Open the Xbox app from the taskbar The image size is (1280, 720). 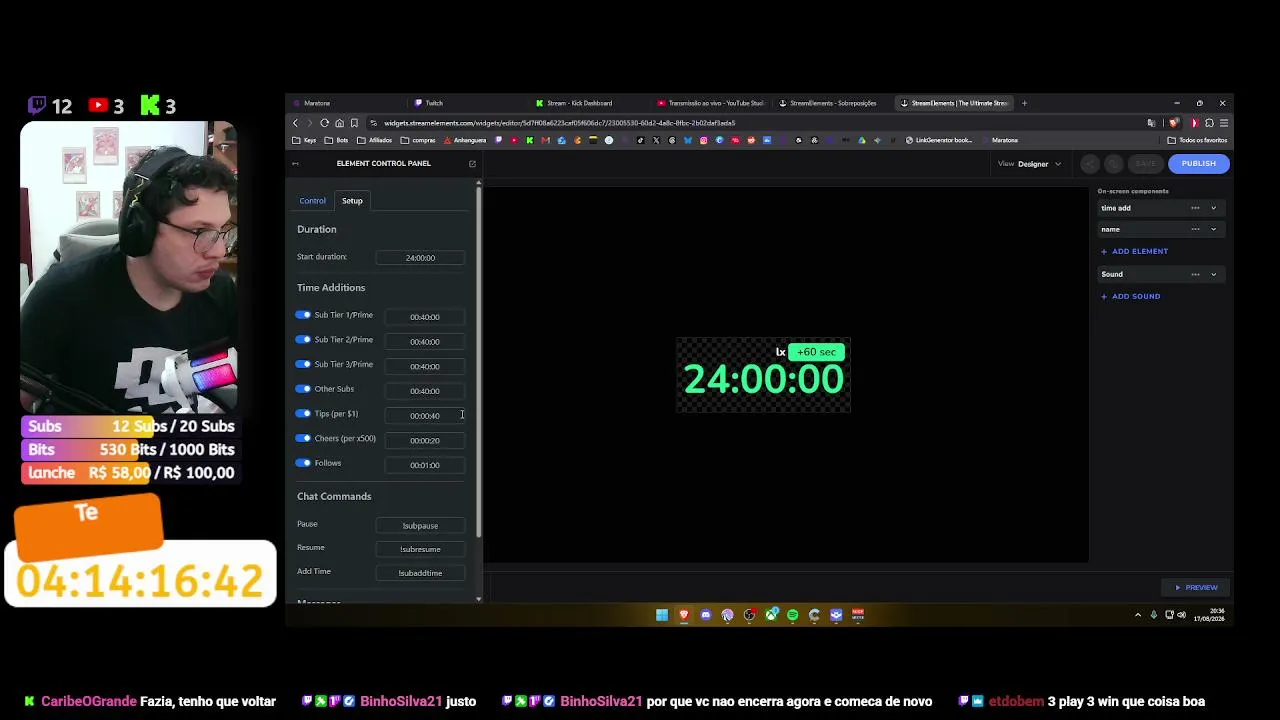(771, 615)
